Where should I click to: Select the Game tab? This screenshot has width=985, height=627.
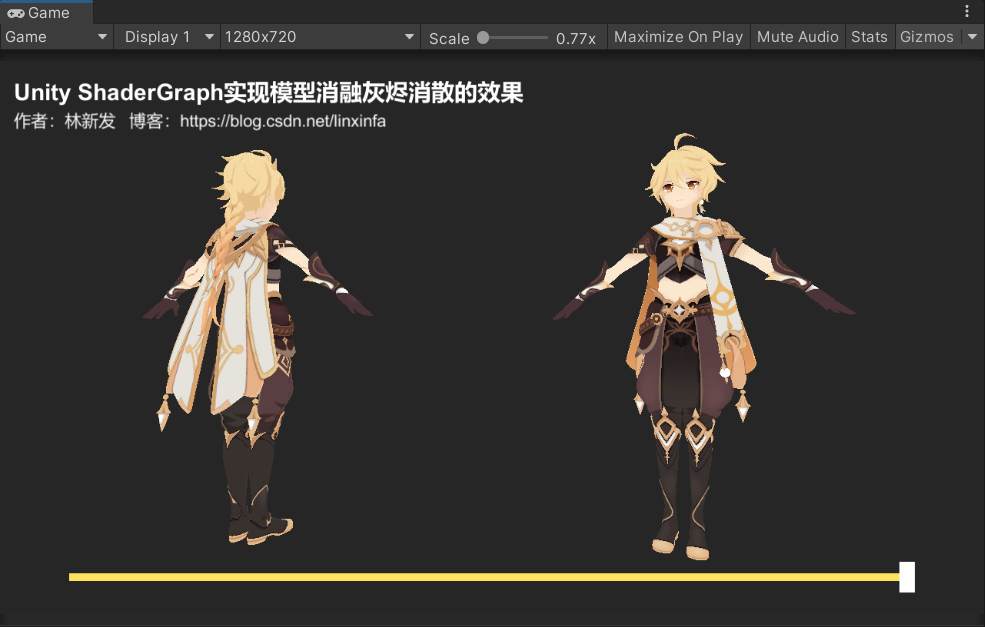pos(45,13)
